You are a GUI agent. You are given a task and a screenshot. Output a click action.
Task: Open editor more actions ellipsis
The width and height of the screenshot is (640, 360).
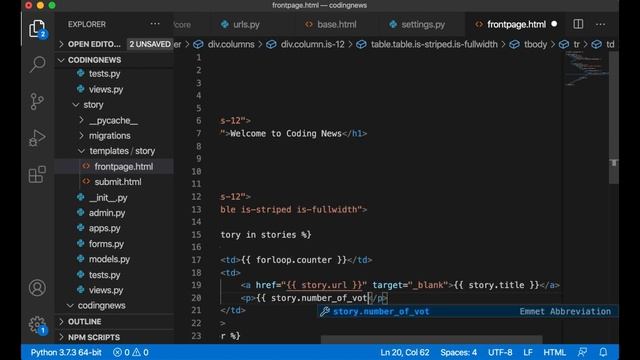(x=600, y=24)
